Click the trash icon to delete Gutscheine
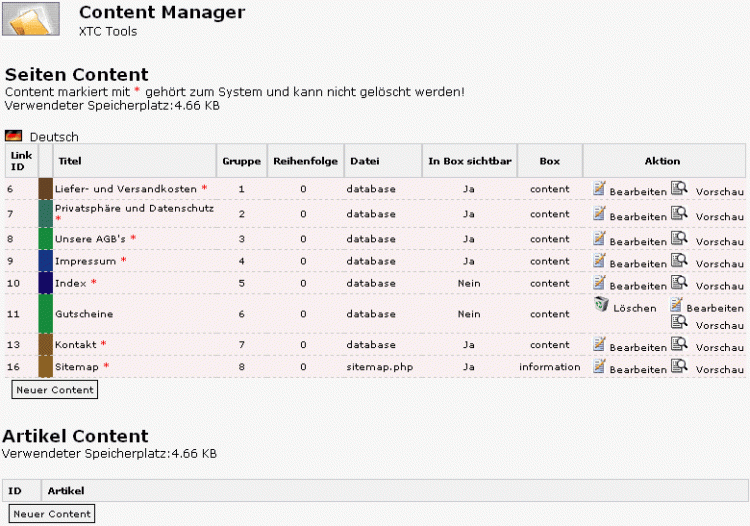The image size is (750, 526). [601, 305]
